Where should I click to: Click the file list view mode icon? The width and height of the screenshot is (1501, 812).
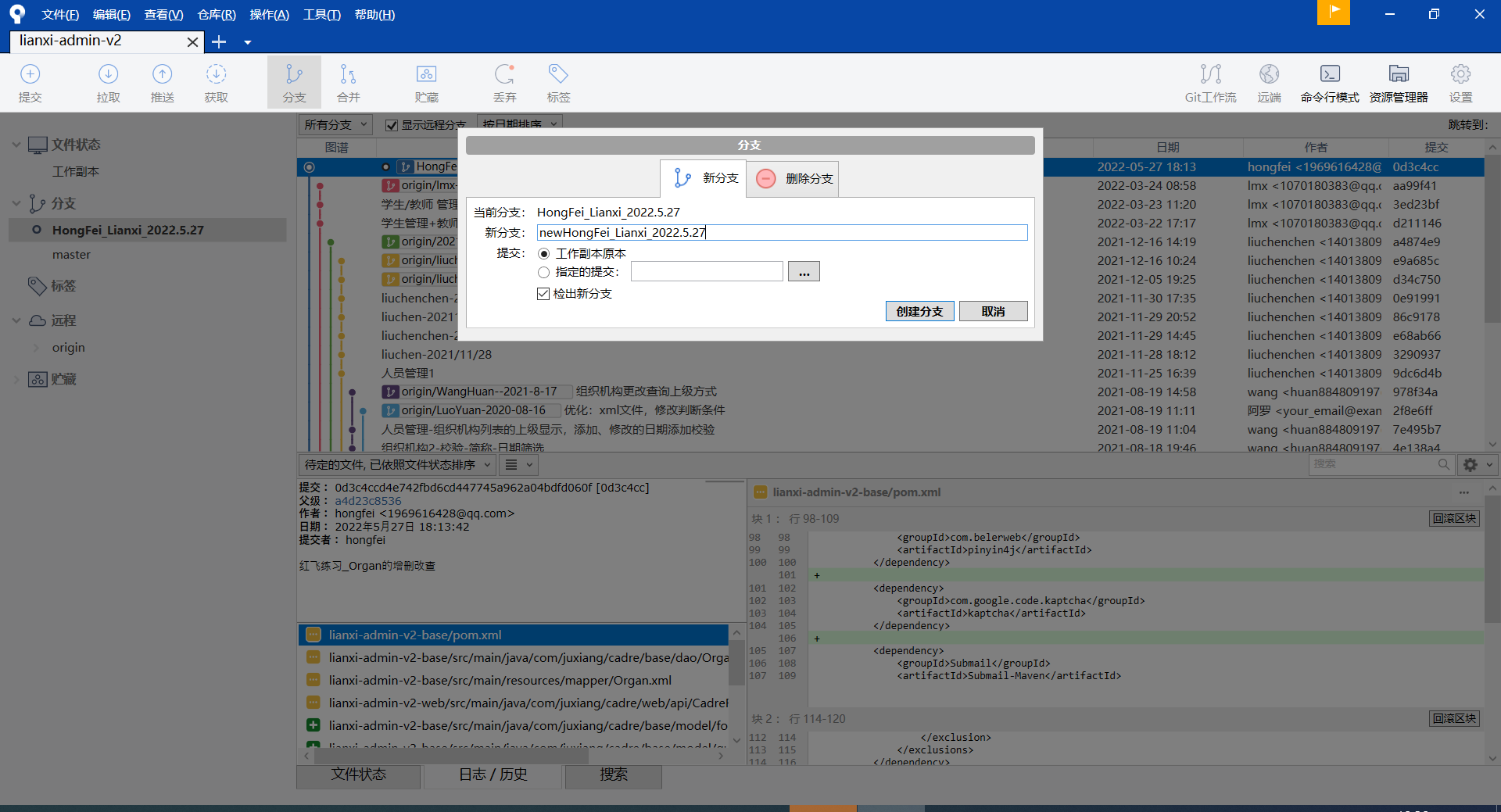tap(511, 465)
